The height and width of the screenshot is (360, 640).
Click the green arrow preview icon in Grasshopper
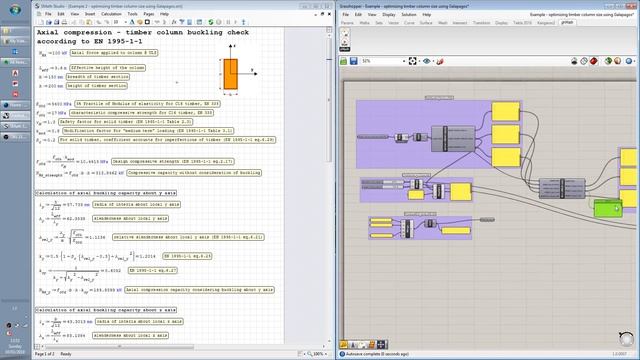[x=608, y=61]
